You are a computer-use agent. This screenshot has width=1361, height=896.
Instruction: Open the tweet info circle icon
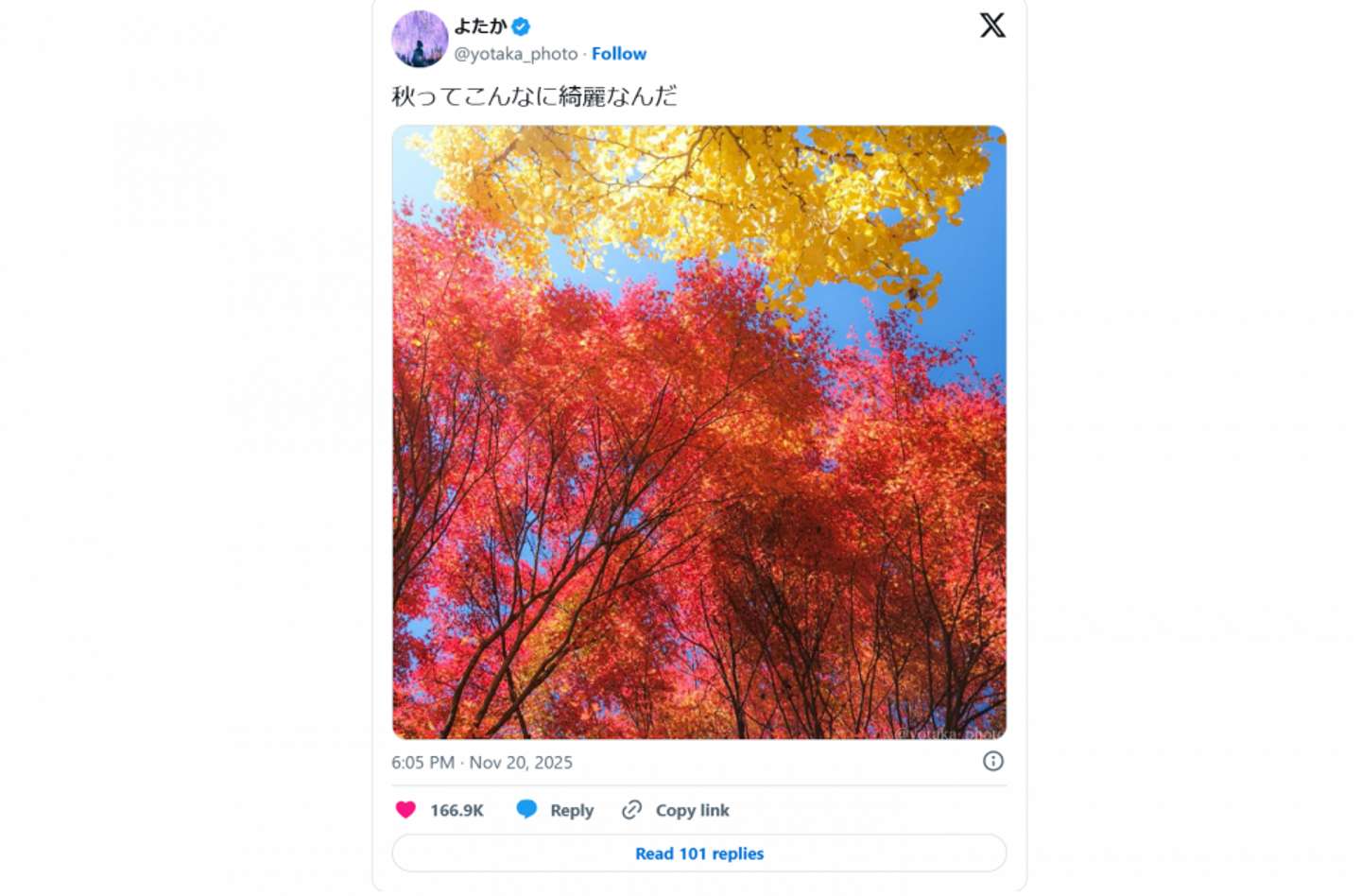pos(992,761)
